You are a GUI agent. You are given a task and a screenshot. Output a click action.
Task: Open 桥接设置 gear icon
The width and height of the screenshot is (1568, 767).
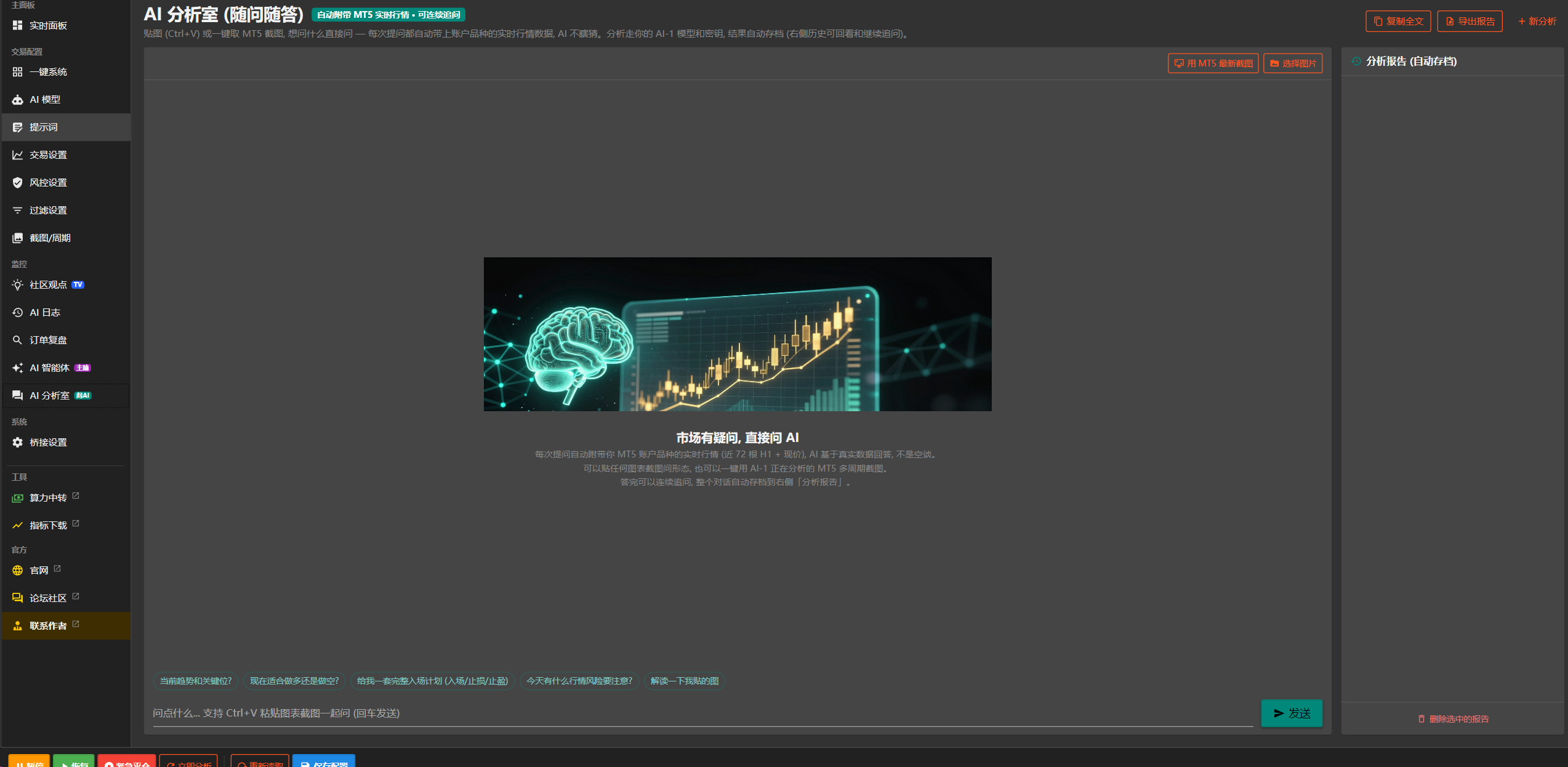pyautogui.click(x=17, y=443)
